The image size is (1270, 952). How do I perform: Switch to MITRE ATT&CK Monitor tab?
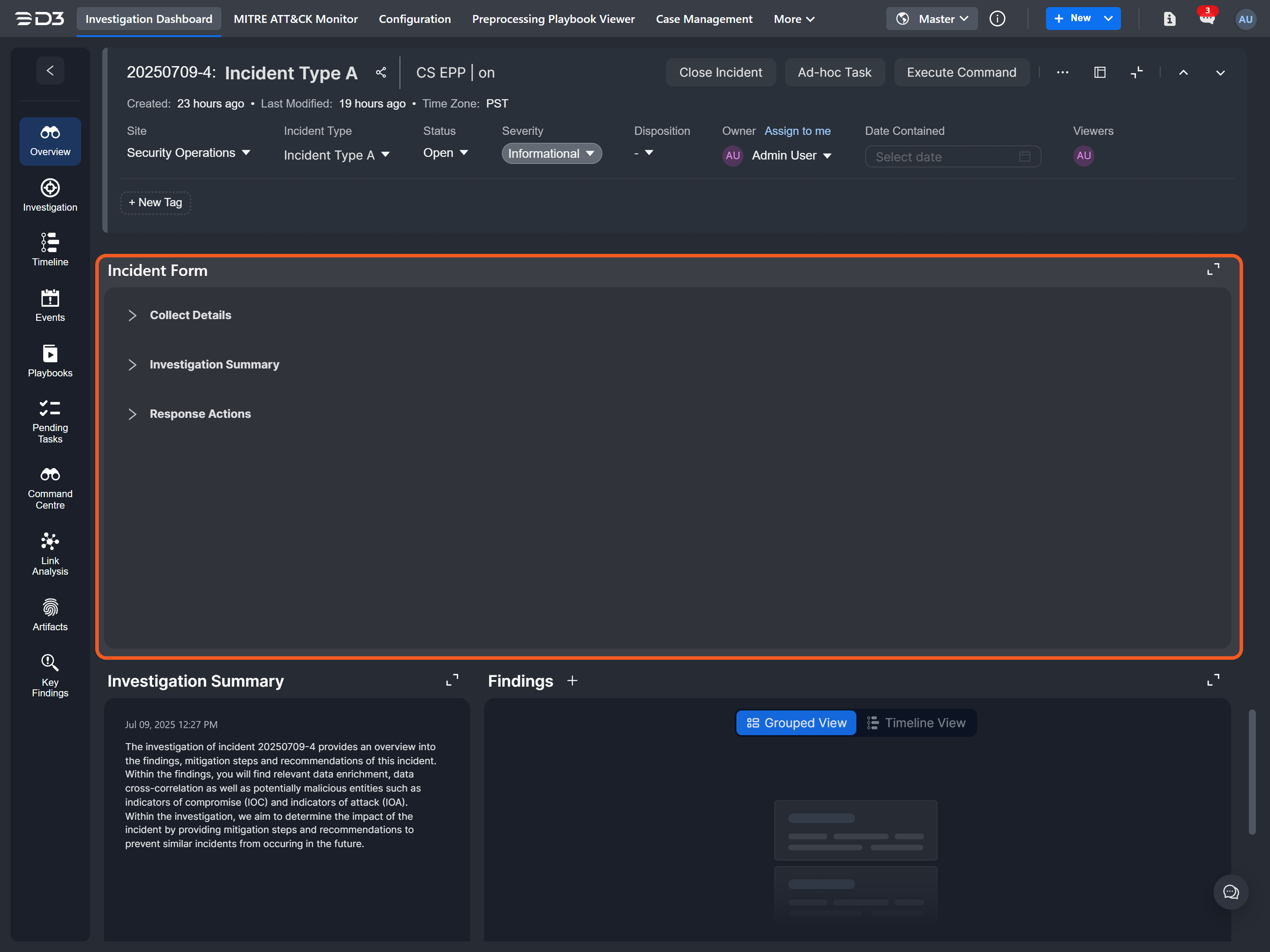click(295, 19)
